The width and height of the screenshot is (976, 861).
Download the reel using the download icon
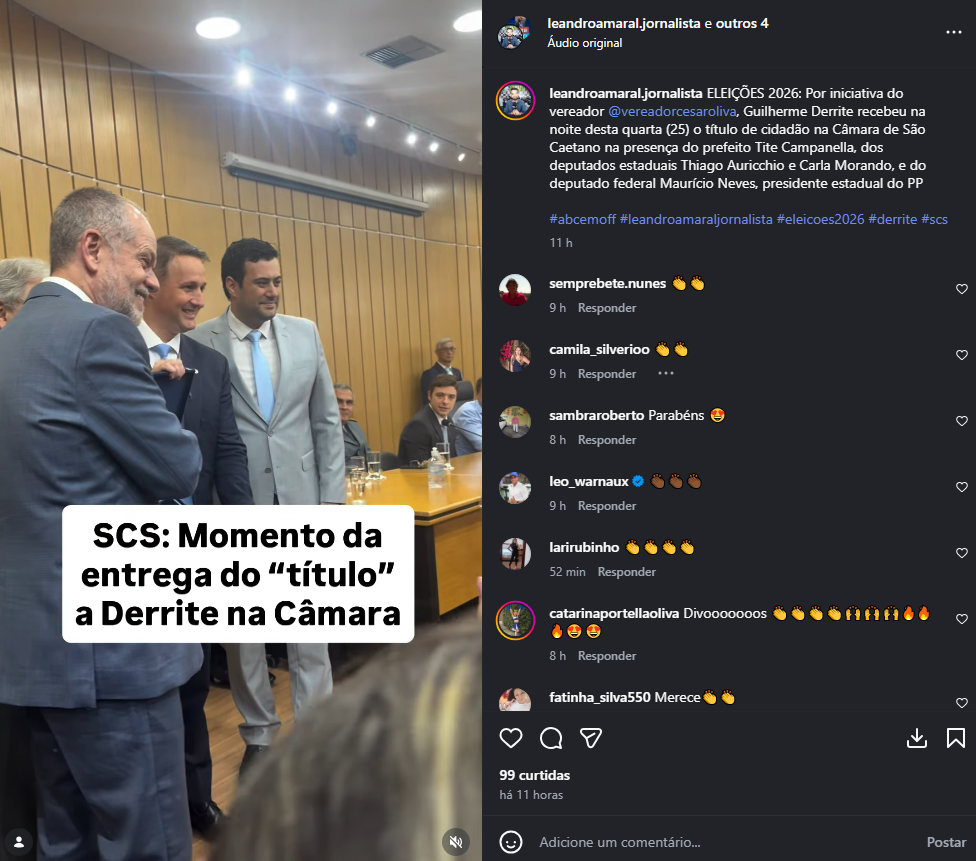click(916, 738)
